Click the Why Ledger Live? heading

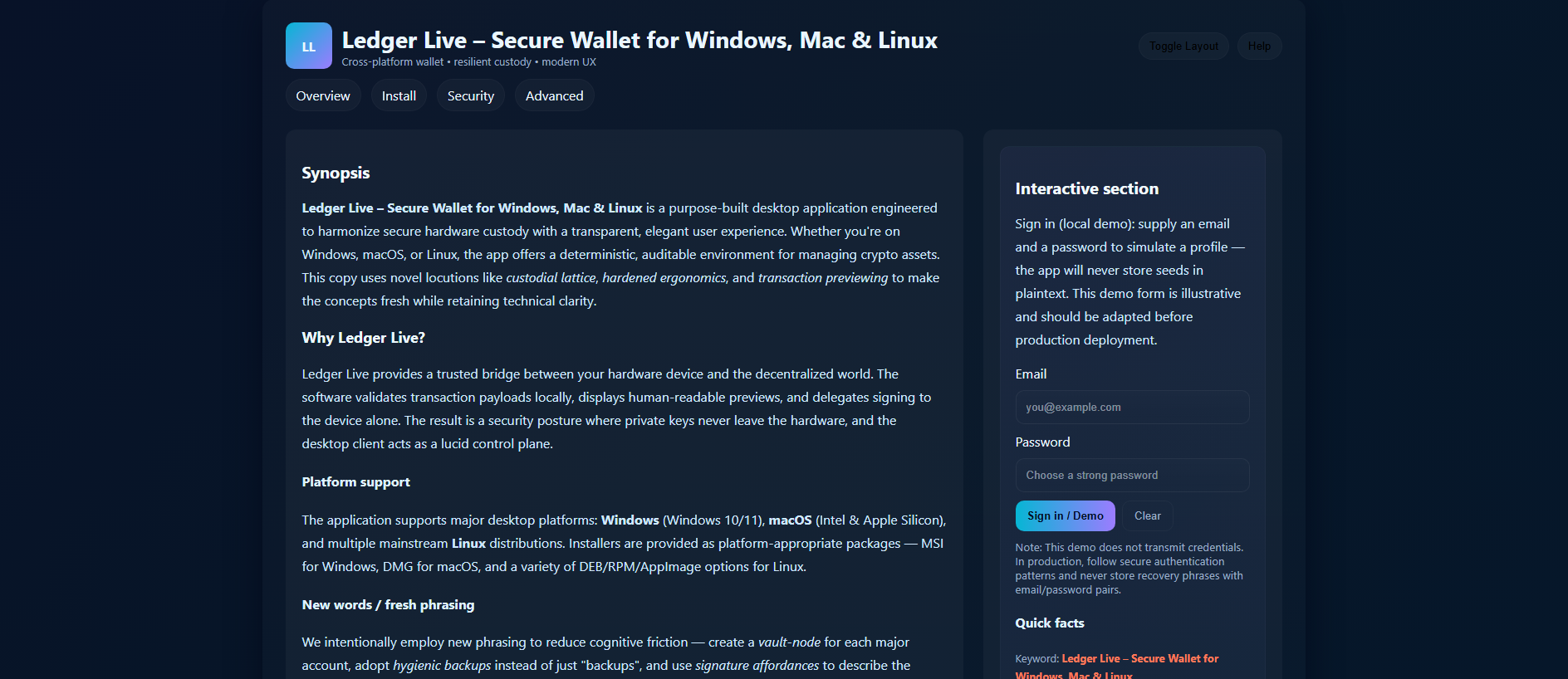(364, 337)
